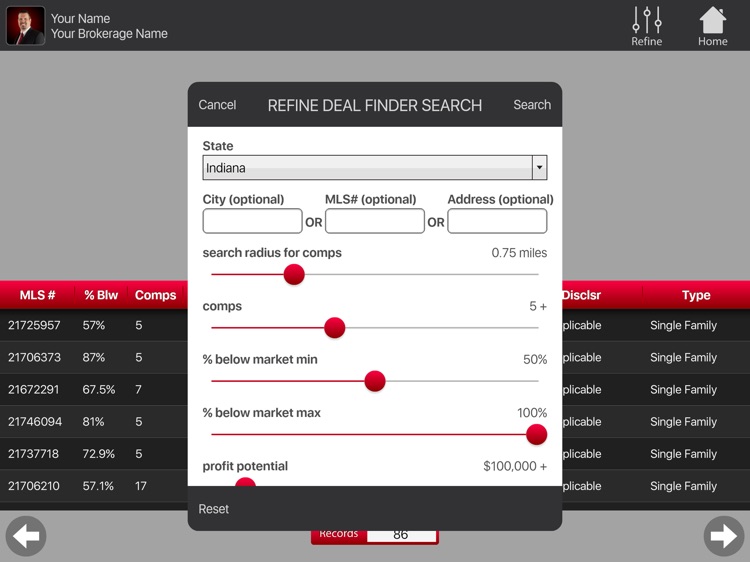Click the 0.75 miles radius value
Image resolution: width=750 pixels, height=562 pixels.
519,253
